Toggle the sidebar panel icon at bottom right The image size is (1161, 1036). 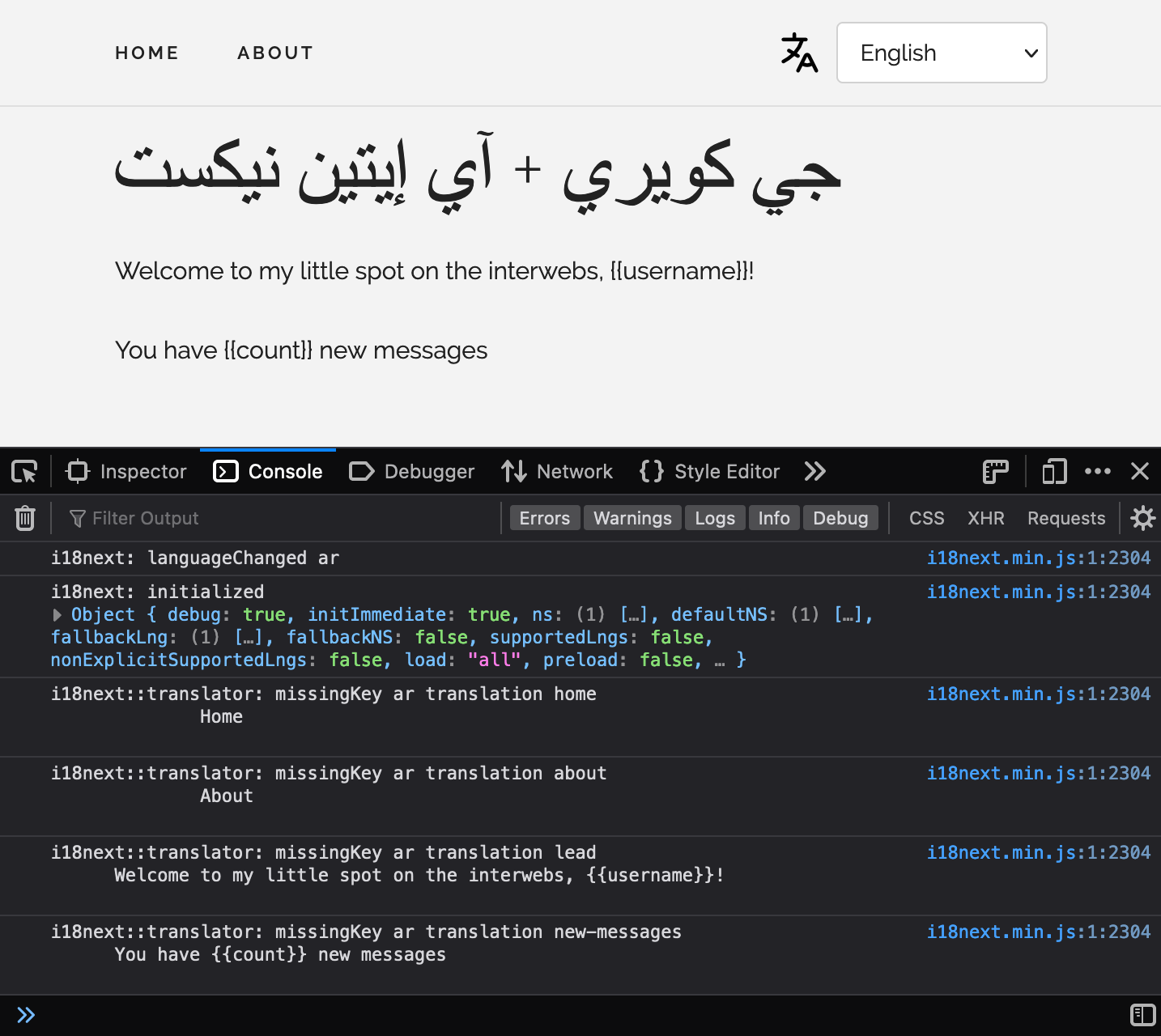click(1144, 1014)
